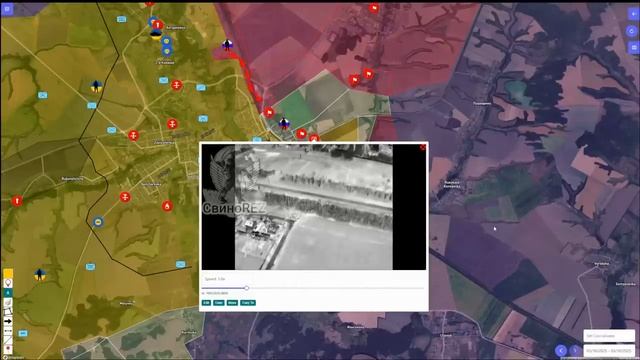Click the Set Coordinates input field
The image size is (640, 360).
pos(609,336)
